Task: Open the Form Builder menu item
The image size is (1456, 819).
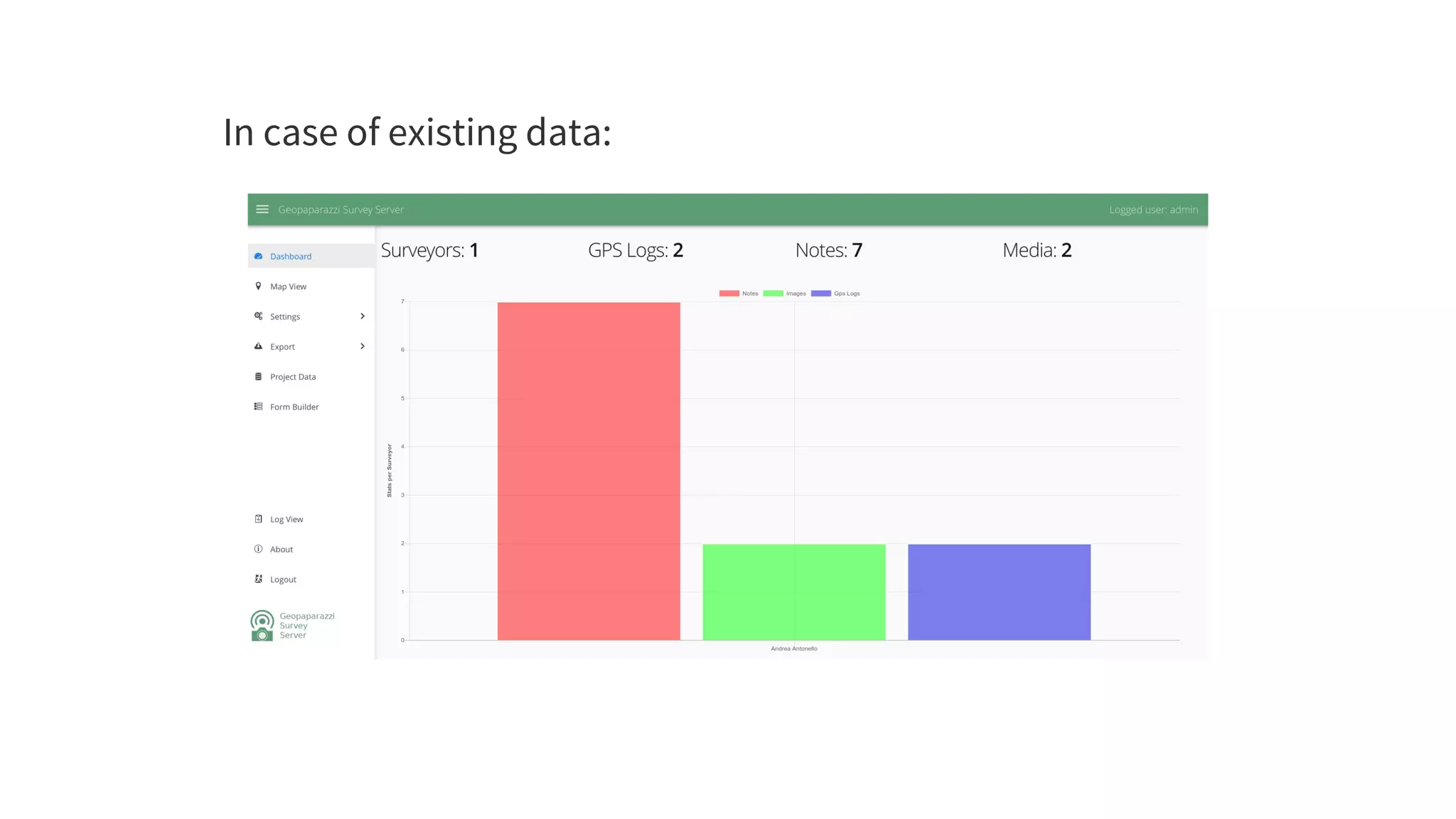Action: pyautogui.click(x=294, y=407)
